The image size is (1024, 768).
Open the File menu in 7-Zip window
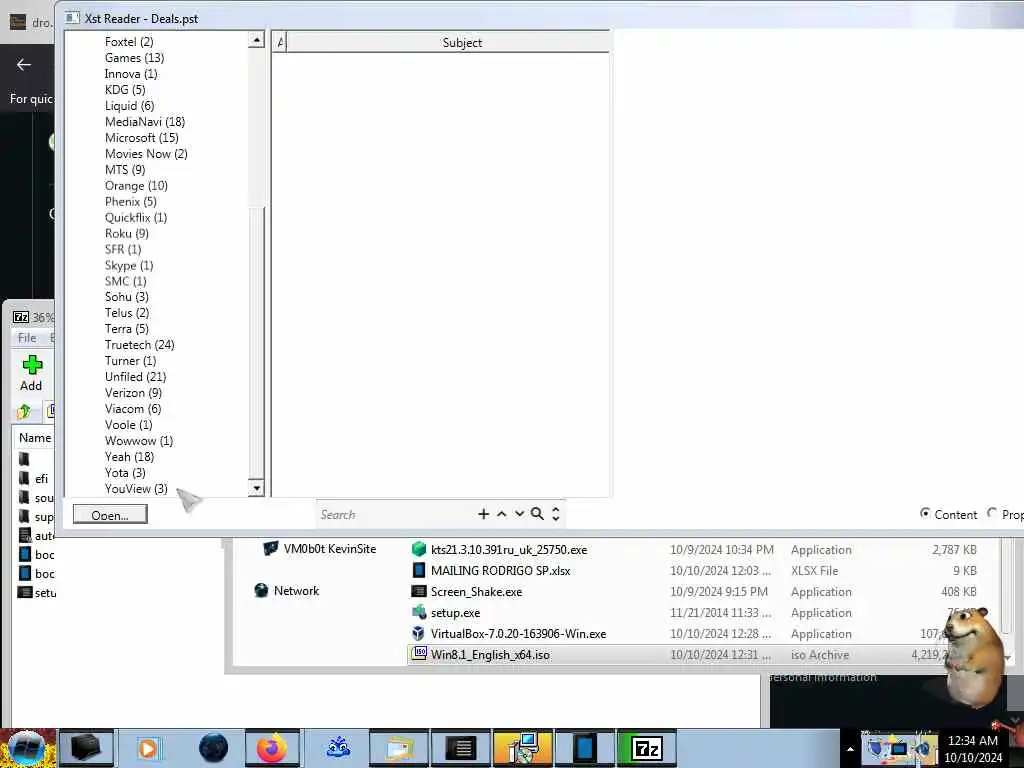(27, 338)
